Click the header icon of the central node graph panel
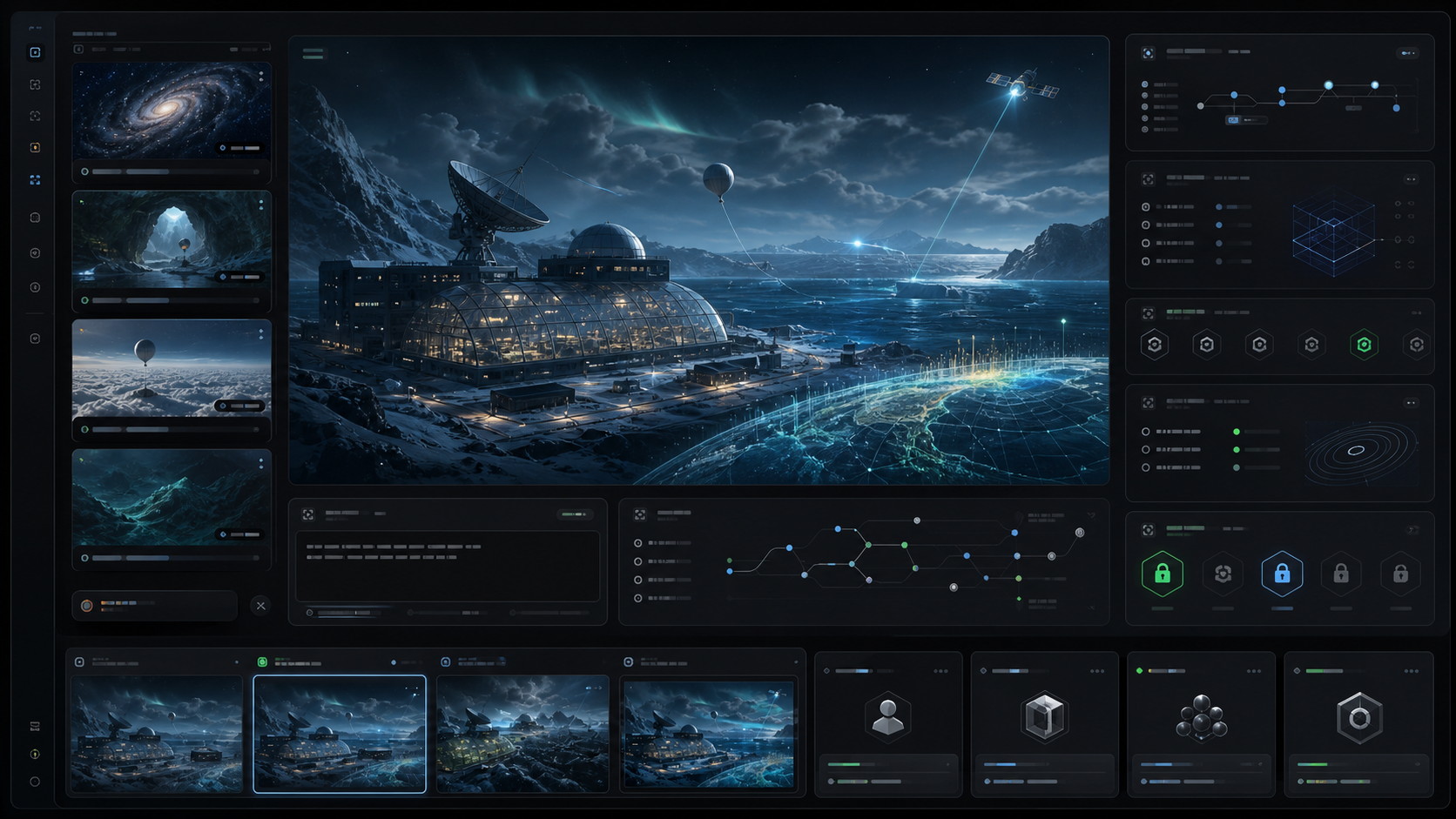This screenshot has height=819, width=1456. pyautogui.click(x=640, y=514)
